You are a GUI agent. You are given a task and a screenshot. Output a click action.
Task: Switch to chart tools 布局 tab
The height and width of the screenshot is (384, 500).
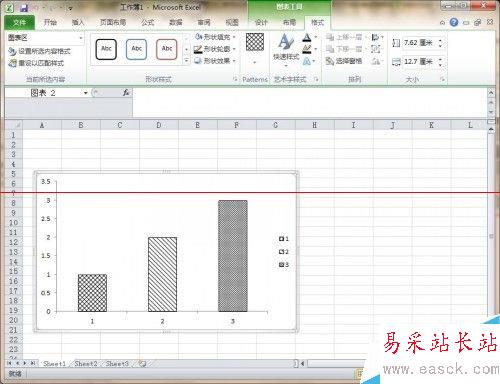pyautogui.click(x=289, y=22)
